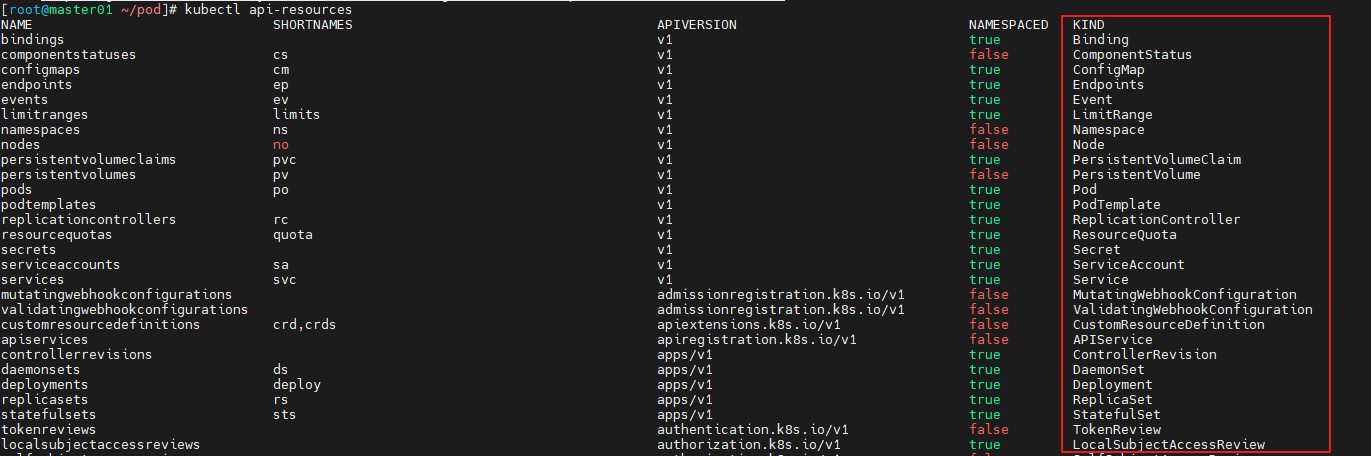Select the true value for bindings row
1371x456 pixels.
(x=984, y=40)
